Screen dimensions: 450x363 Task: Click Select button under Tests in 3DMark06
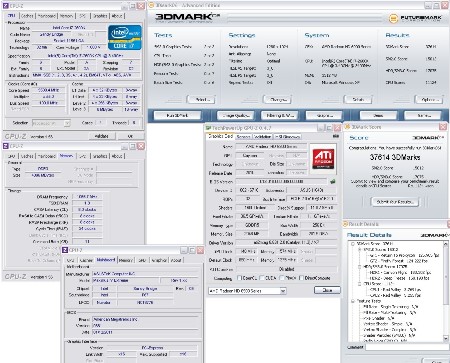coord(201,99)
